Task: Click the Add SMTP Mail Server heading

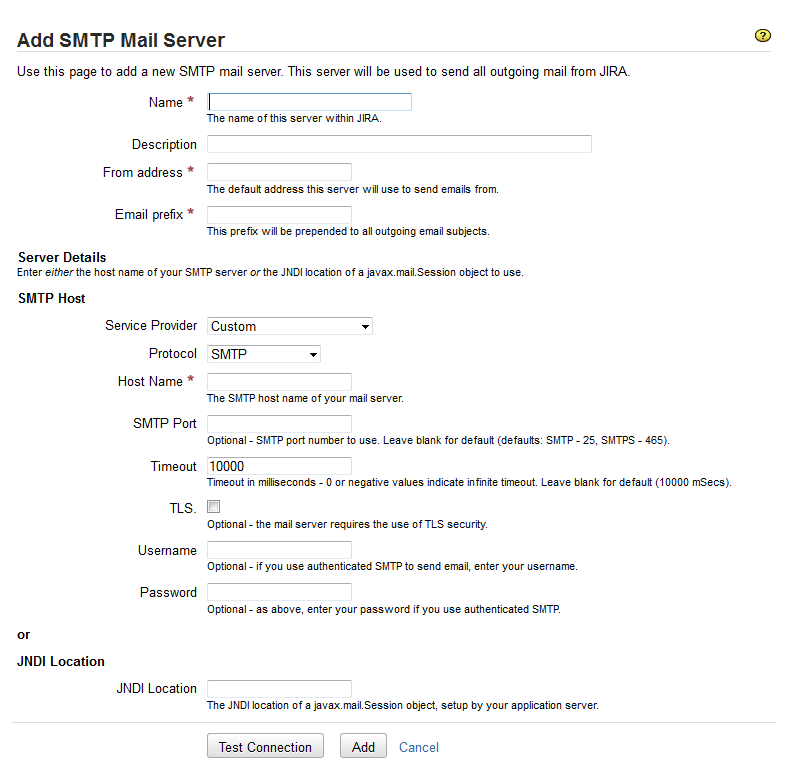Action: click(x=121, y=41)
